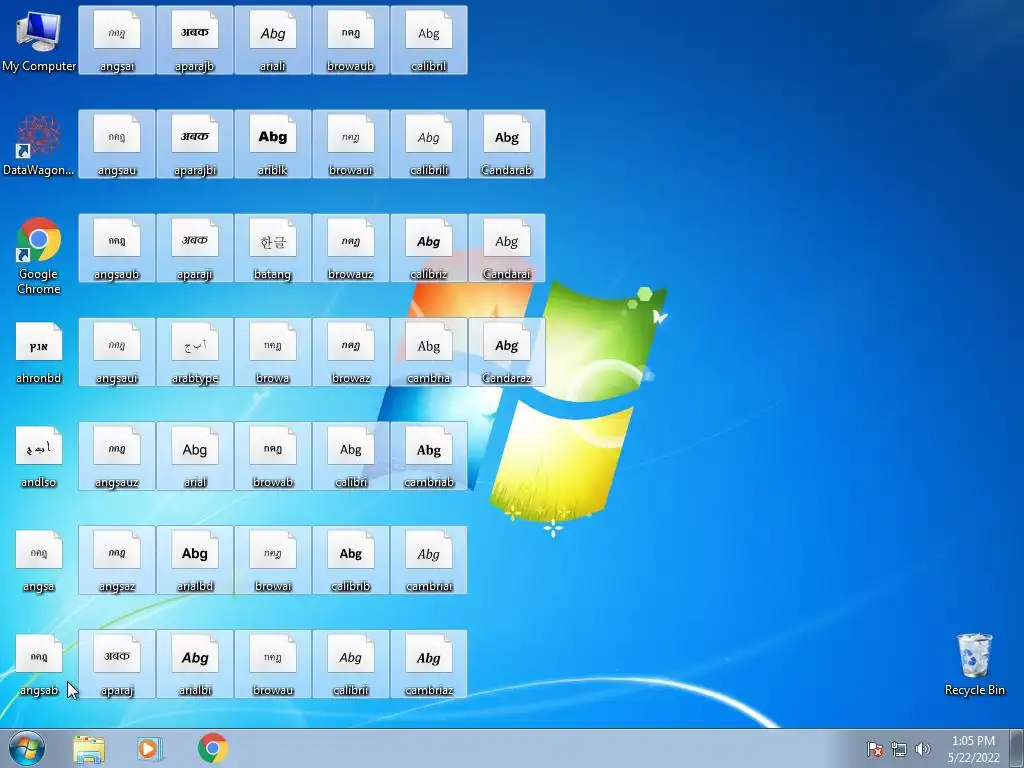Select the batang font file
1024x768 pixels.
273,248
